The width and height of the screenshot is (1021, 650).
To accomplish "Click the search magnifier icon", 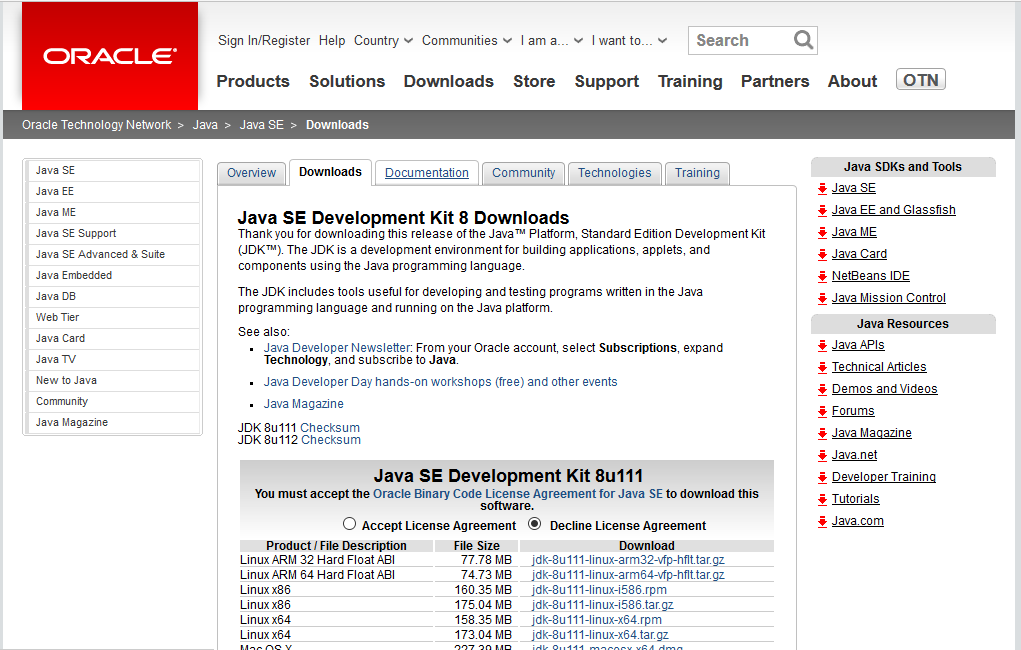I will [804, 40].
